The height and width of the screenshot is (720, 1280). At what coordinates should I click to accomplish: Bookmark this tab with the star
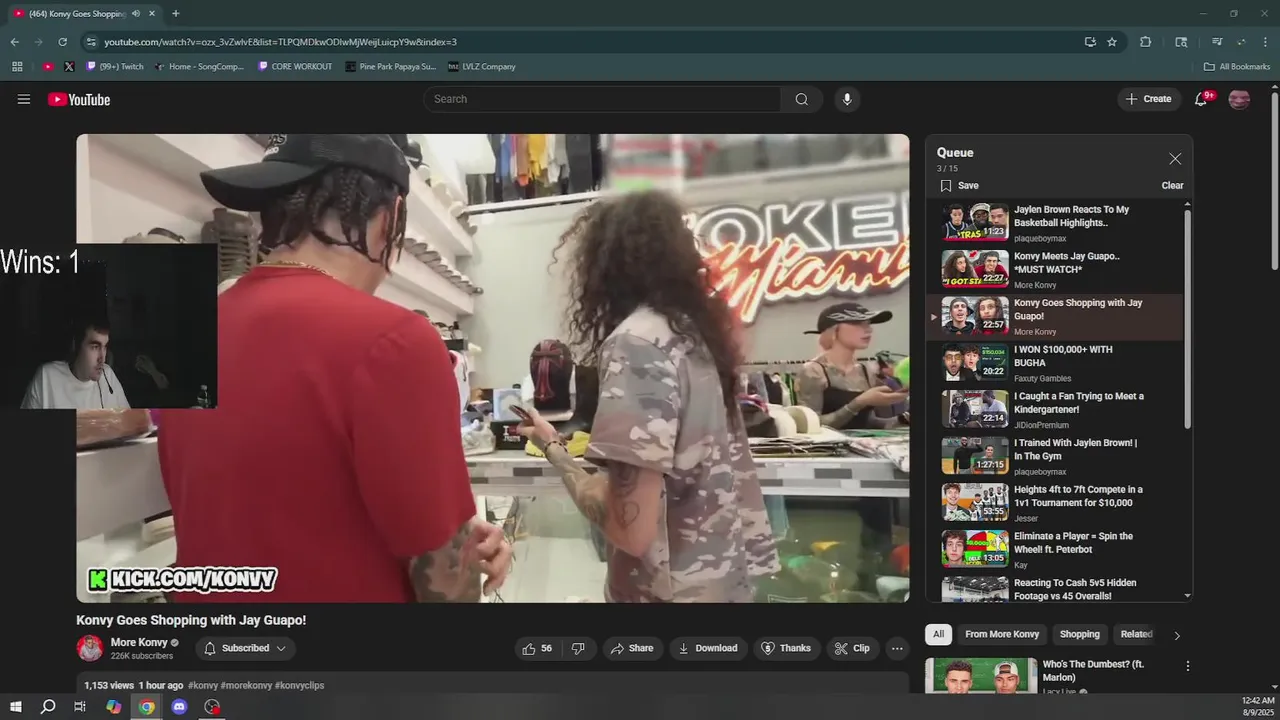pyautogui.click(x=1112, y=42)
